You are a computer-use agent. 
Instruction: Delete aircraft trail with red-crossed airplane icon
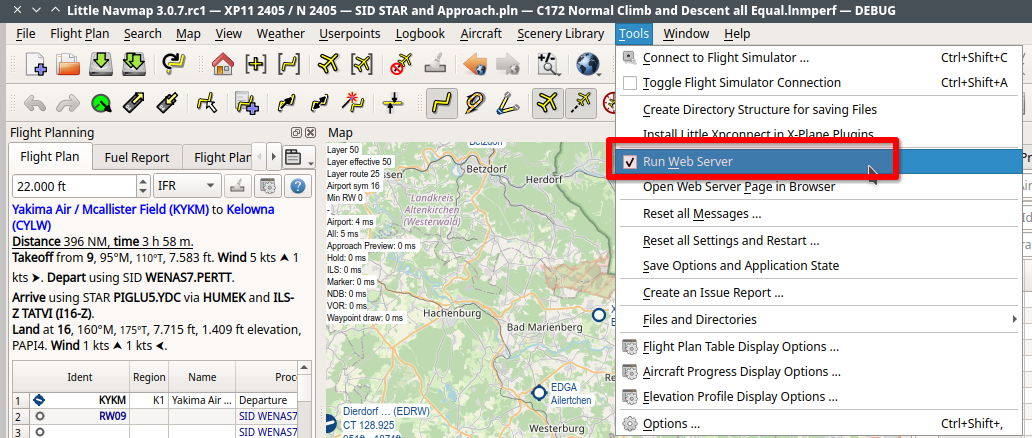point(400,65)
